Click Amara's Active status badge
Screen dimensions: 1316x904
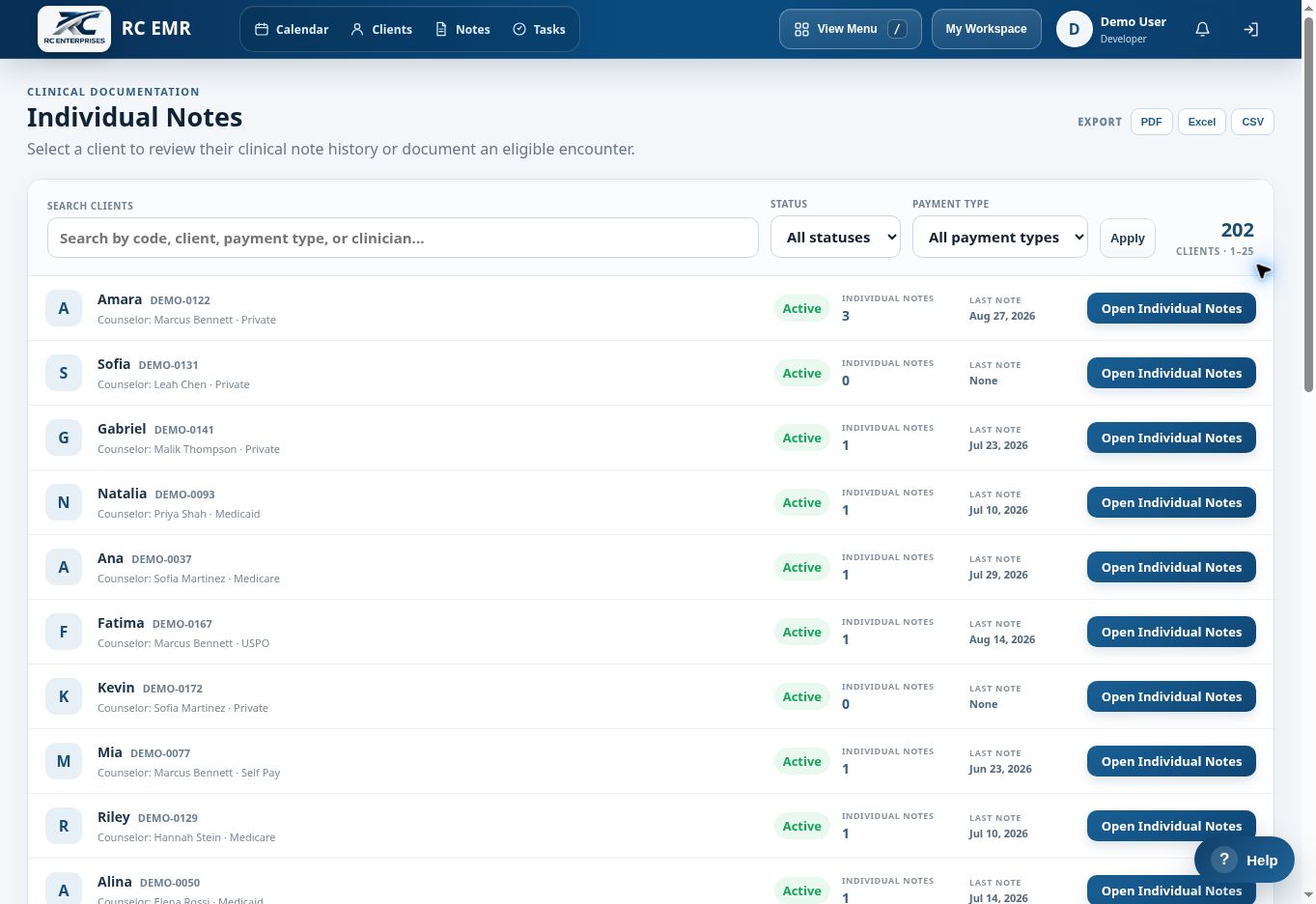(801, 308)
